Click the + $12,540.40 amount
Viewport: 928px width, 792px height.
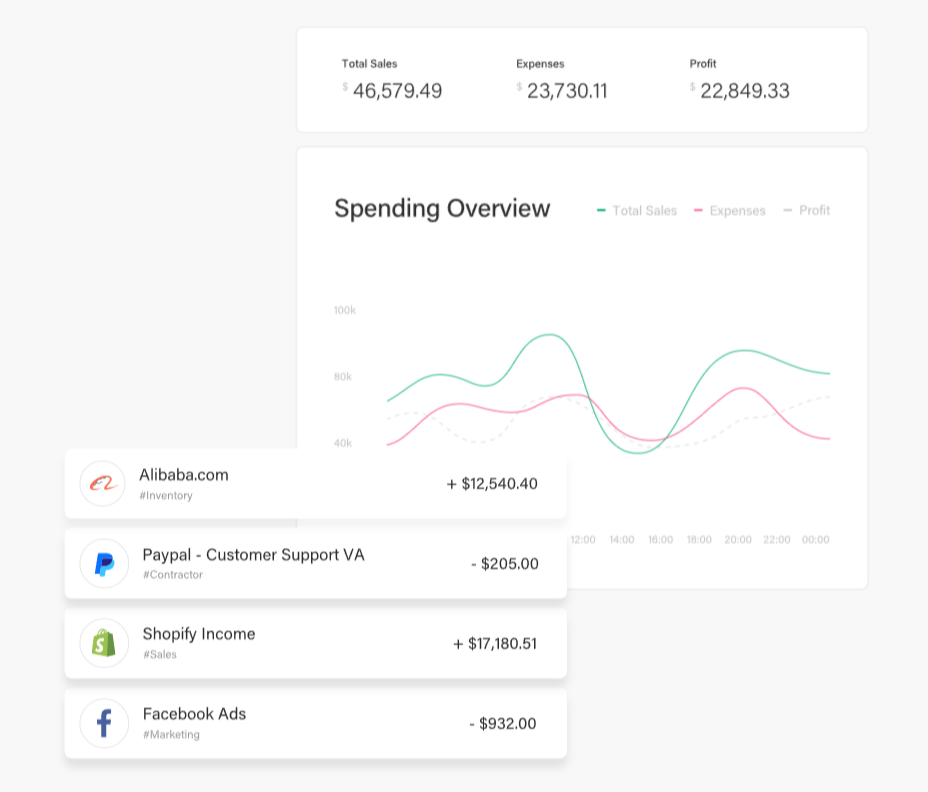click(x=492, y=484)
